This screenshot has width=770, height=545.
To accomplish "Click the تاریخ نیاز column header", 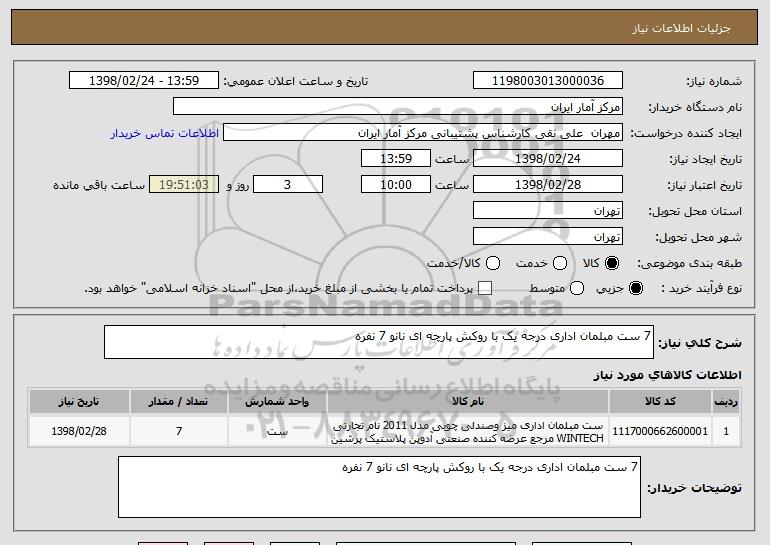I will click(79, 402).
